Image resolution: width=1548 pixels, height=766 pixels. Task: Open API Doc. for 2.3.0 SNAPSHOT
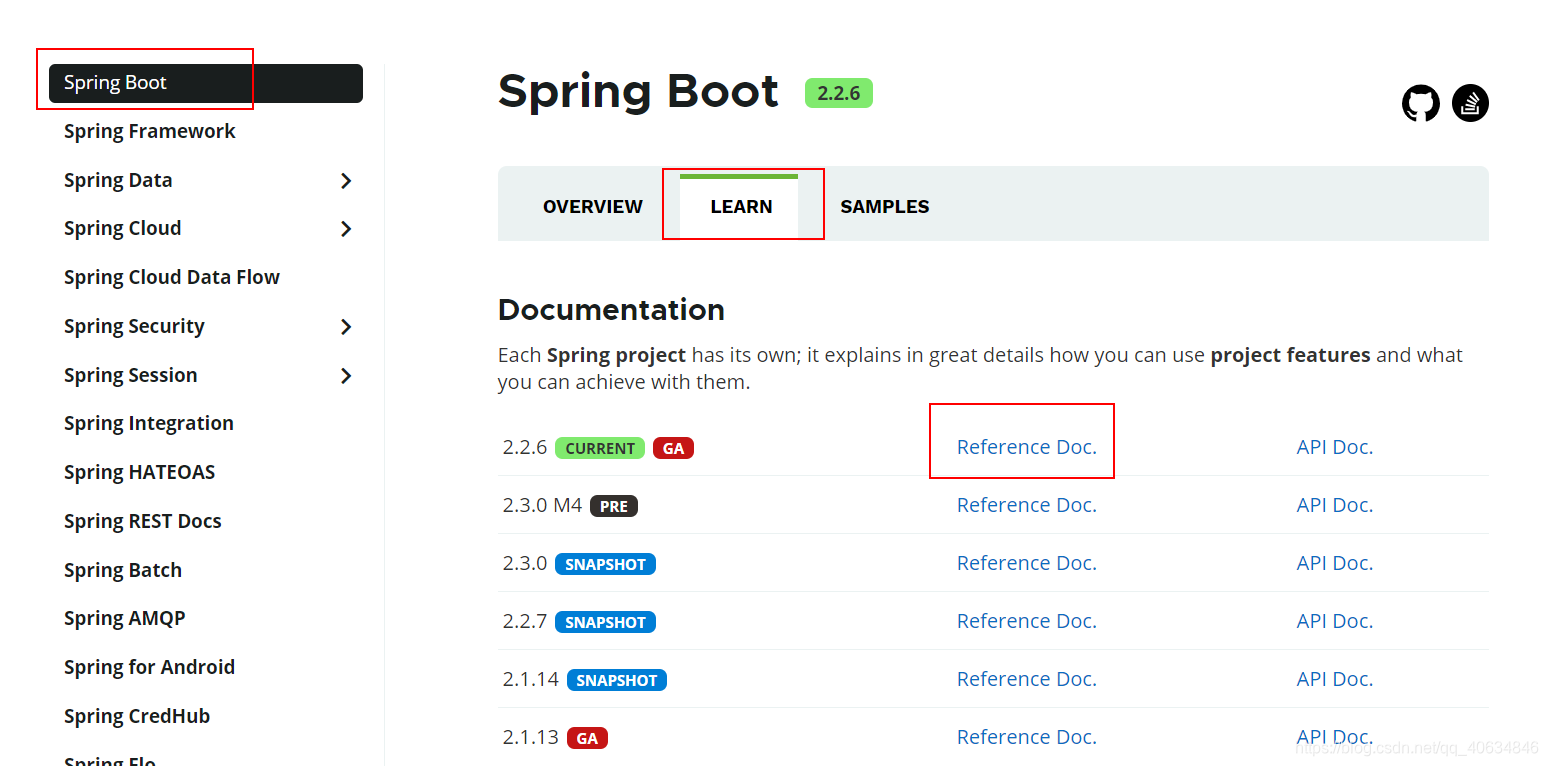(1335, 563)
